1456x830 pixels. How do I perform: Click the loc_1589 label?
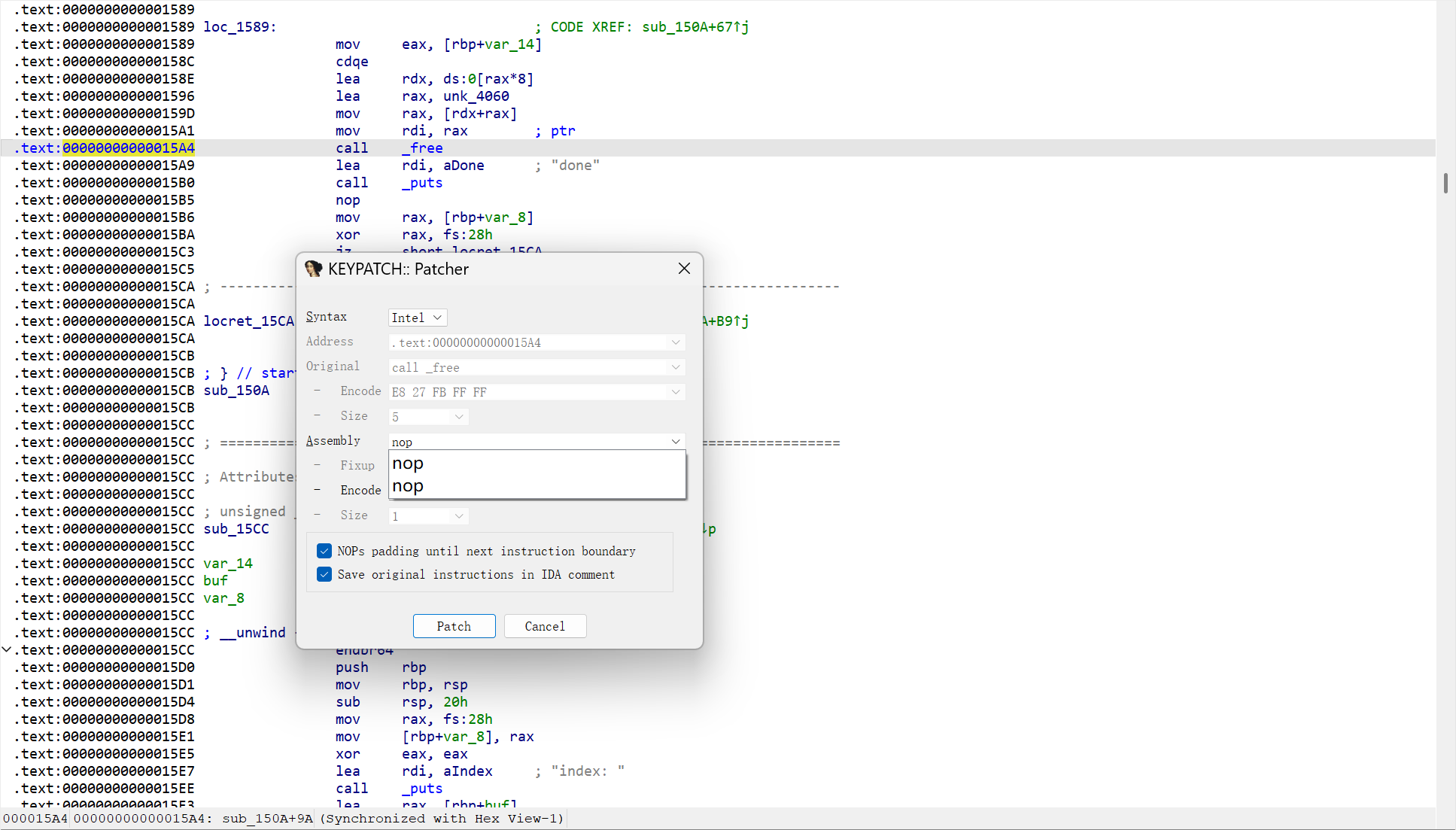(236, 27)
